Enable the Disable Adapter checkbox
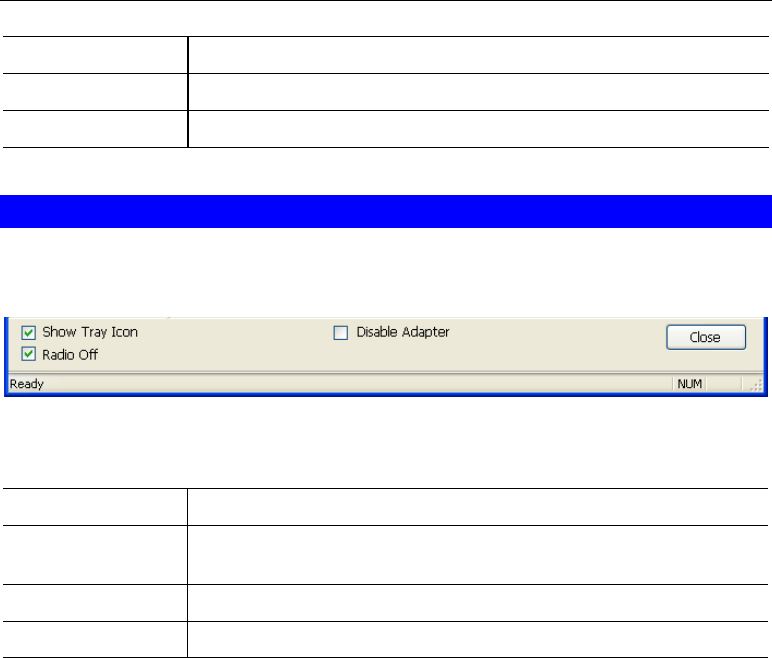The image size is (772, 658). [x=341, y=333]
